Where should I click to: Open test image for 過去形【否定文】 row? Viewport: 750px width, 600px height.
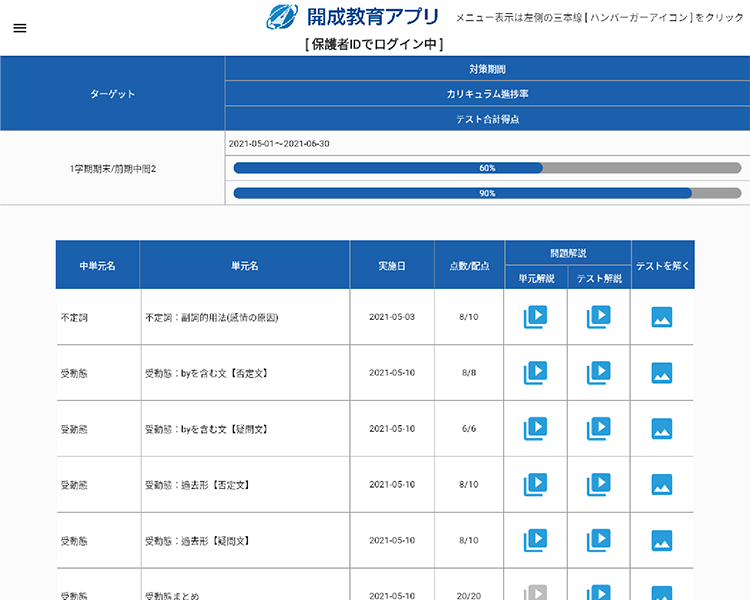pyautogui.click(x=662, y=485)
